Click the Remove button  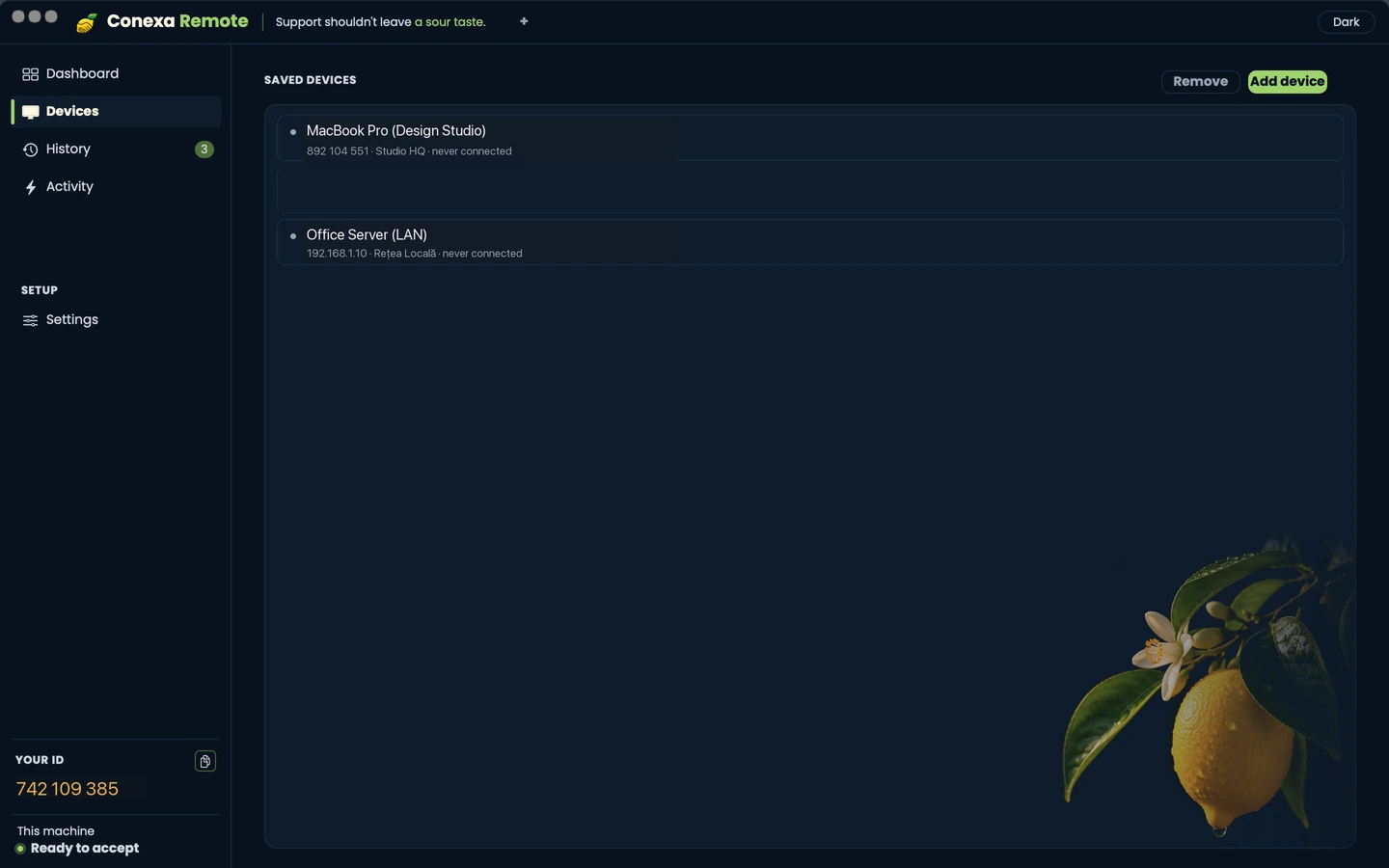click(x=1200, y=81)
